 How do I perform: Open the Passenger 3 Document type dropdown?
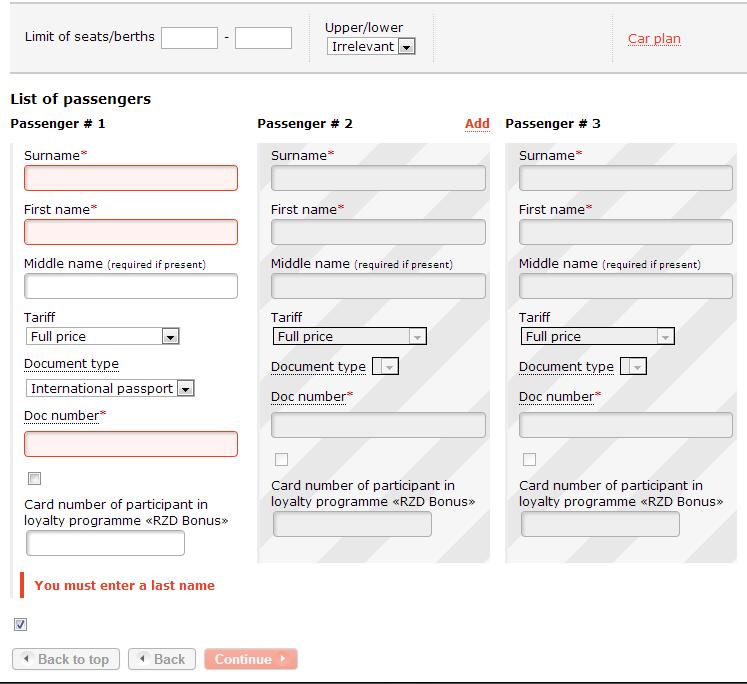click(633, 366)
